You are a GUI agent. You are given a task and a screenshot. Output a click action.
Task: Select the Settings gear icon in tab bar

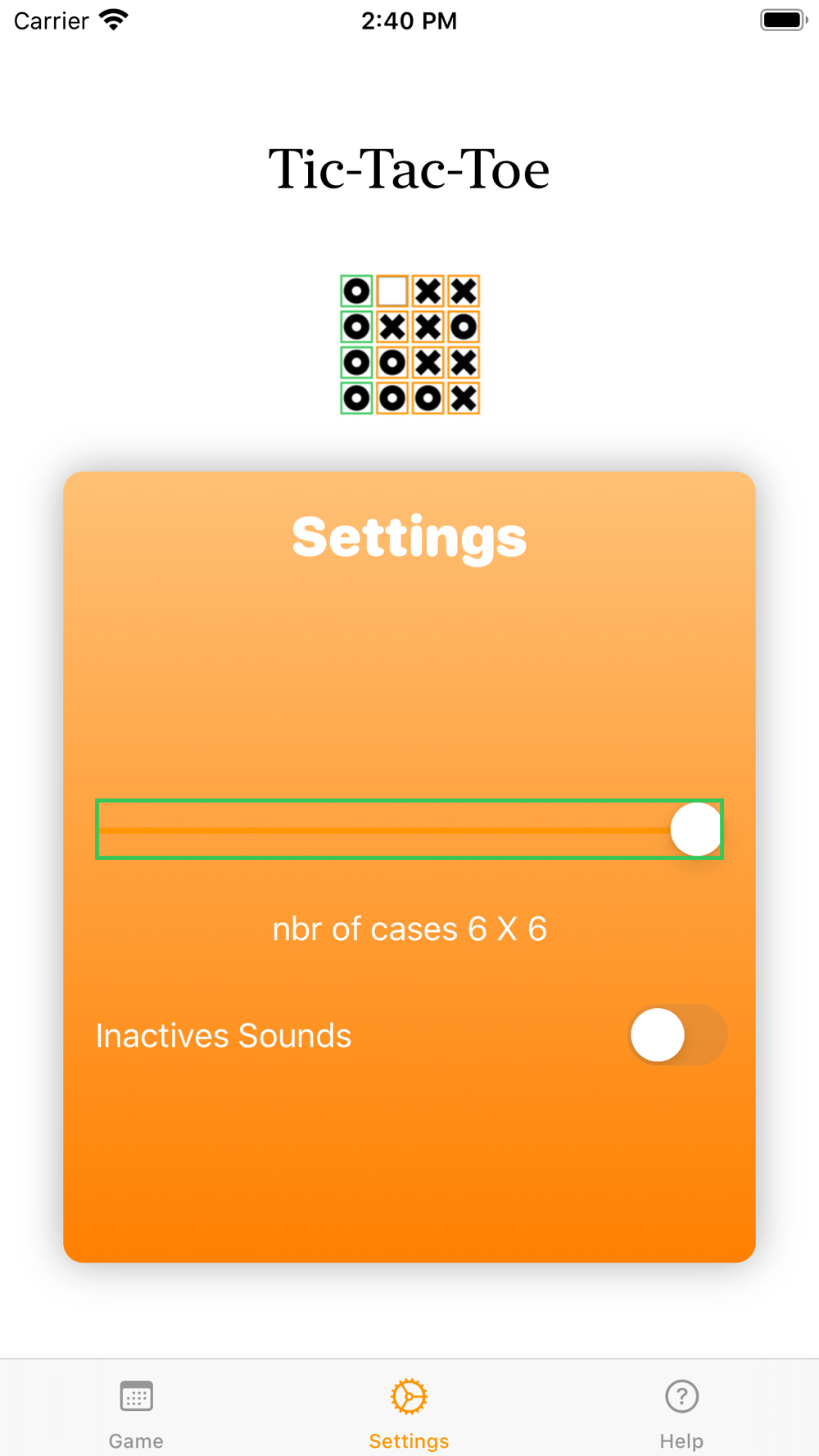(x=409, y=1396)
